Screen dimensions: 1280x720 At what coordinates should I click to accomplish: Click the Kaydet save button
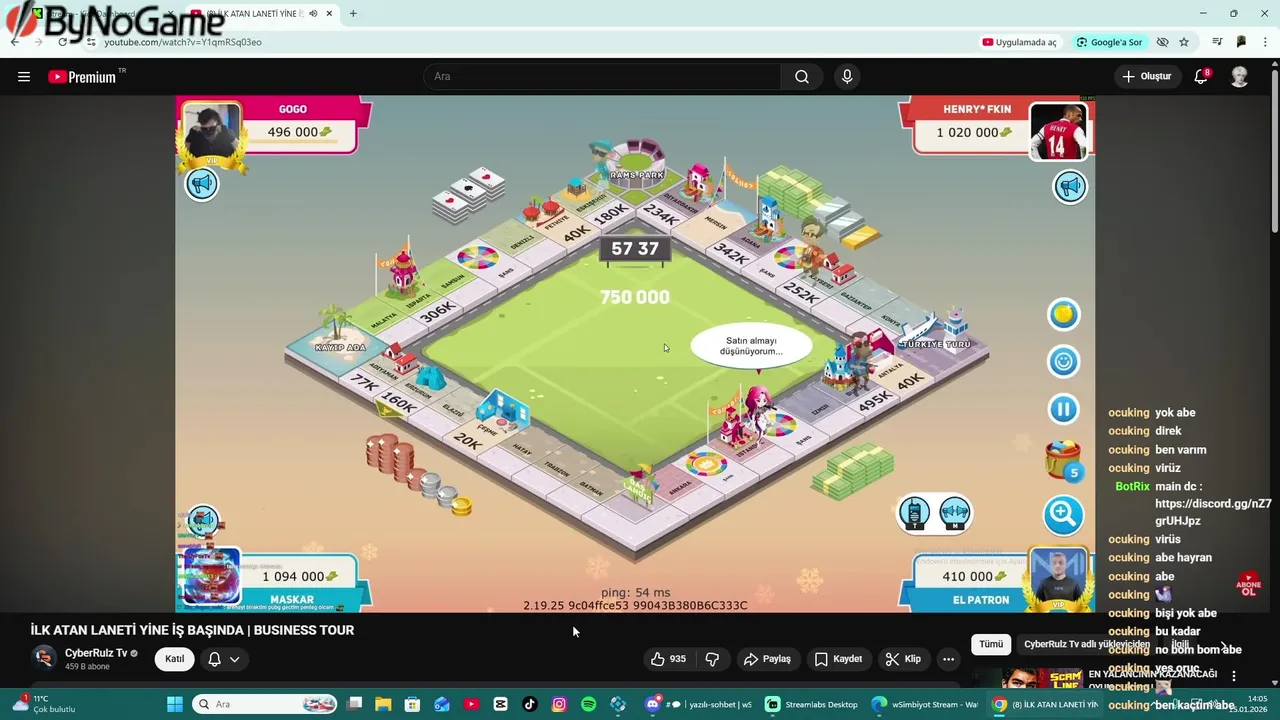tap(838, 659)
